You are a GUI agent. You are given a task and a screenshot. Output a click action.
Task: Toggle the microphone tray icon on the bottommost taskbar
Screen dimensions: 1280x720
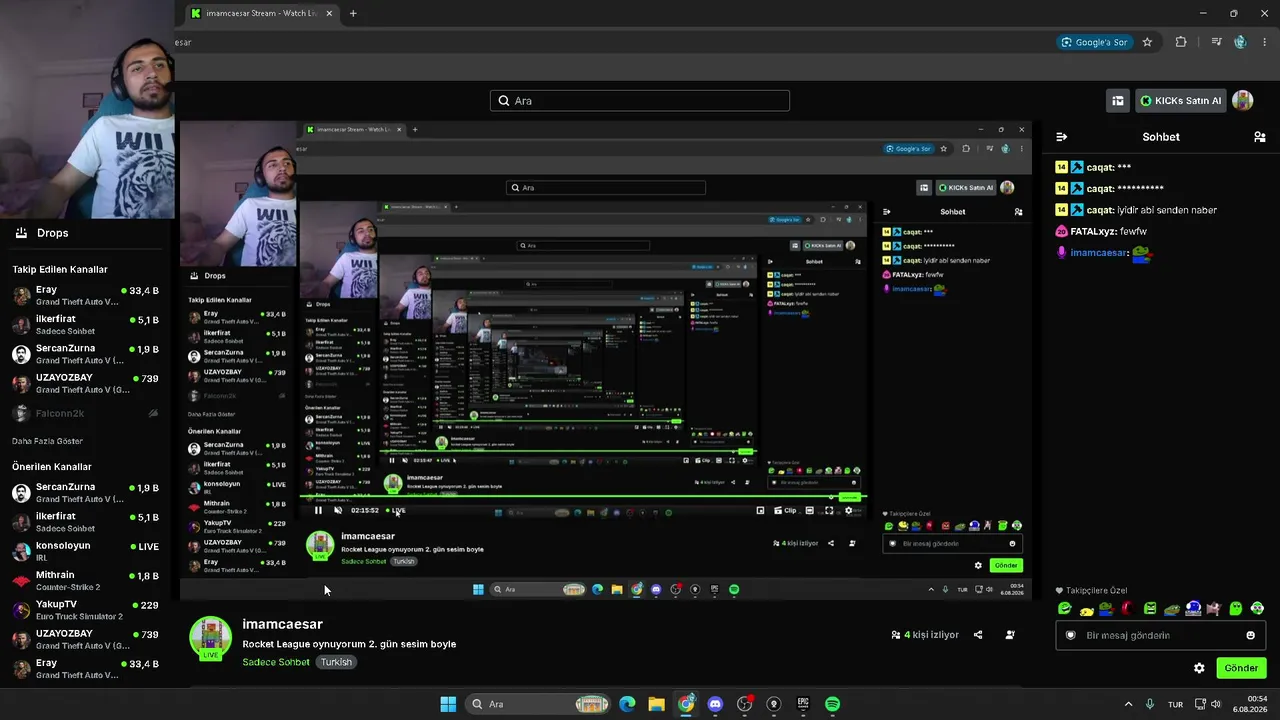[1150, 704]
